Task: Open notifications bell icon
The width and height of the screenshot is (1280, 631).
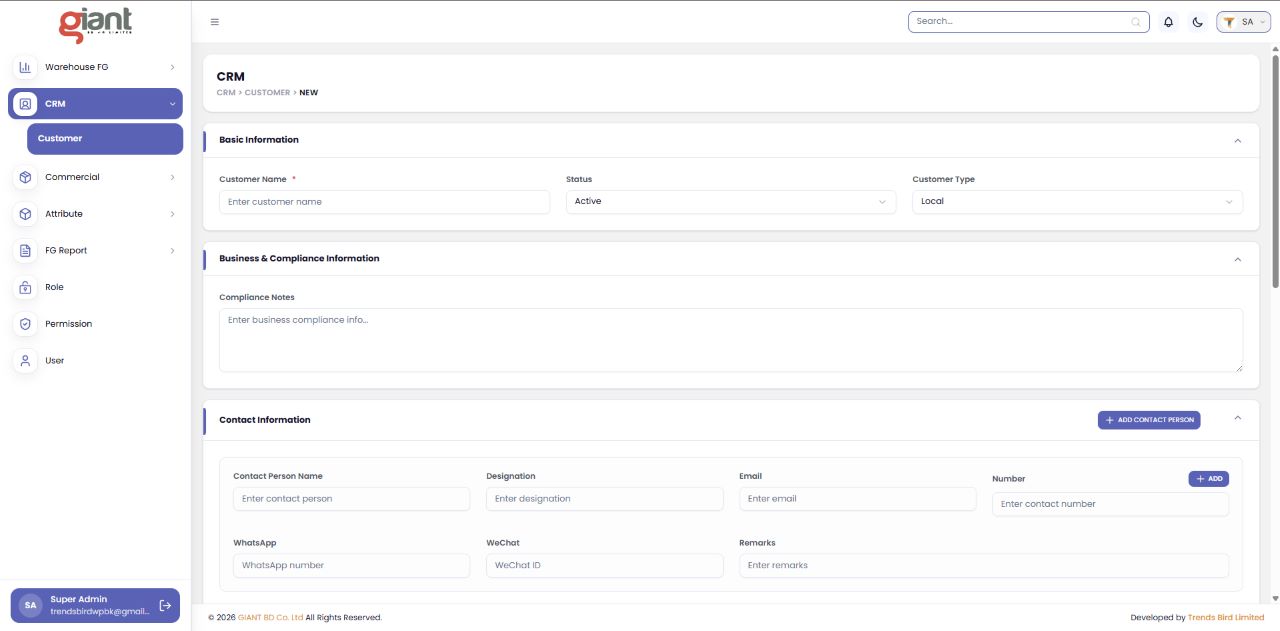Action: click(1168, 22)
